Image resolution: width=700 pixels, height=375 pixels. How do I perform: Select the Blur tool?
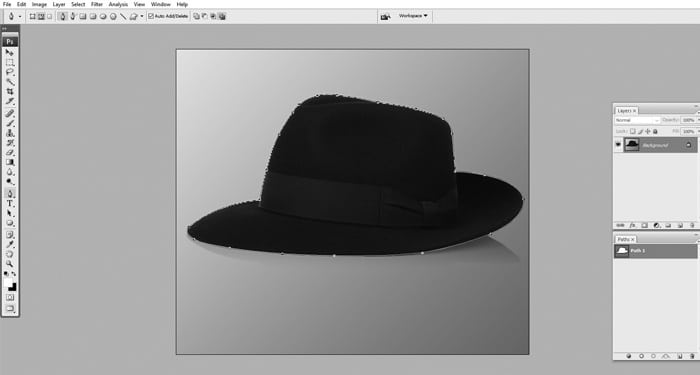tap(9, 172)
